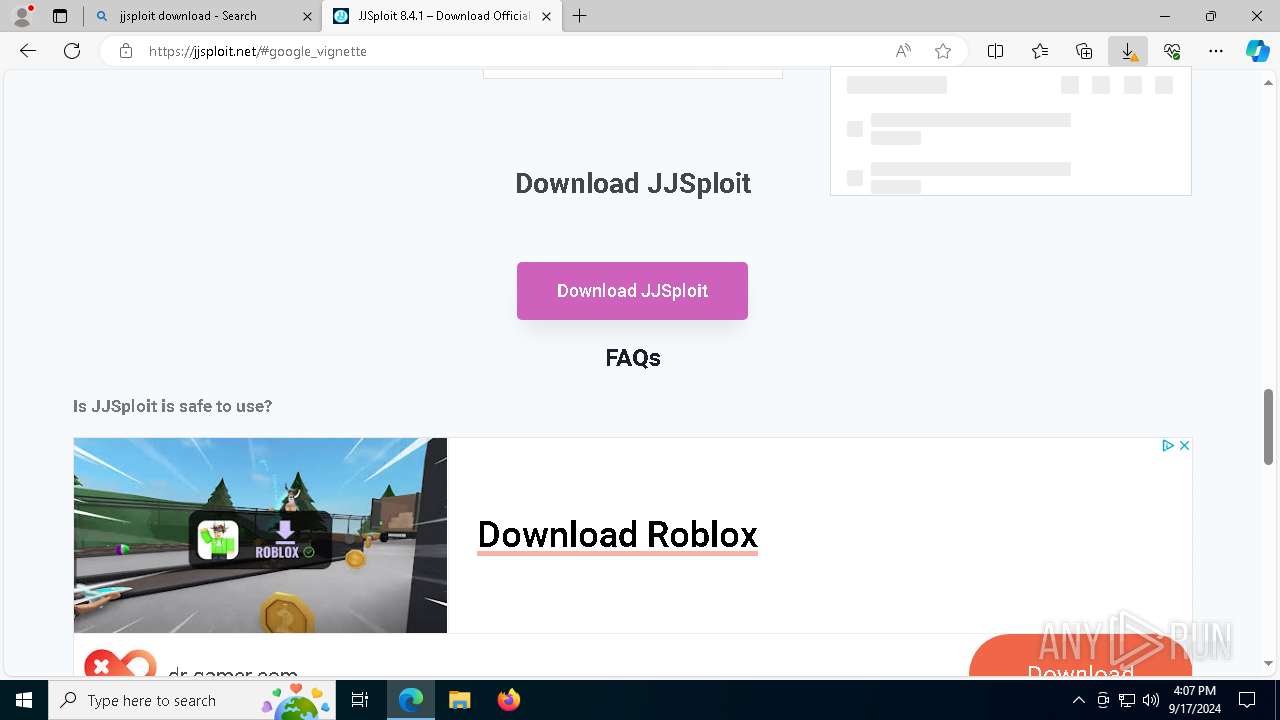Viewport: 1280px width, 720px height.
Task: Open volume control tray icon
Action: coord(1151,700)
